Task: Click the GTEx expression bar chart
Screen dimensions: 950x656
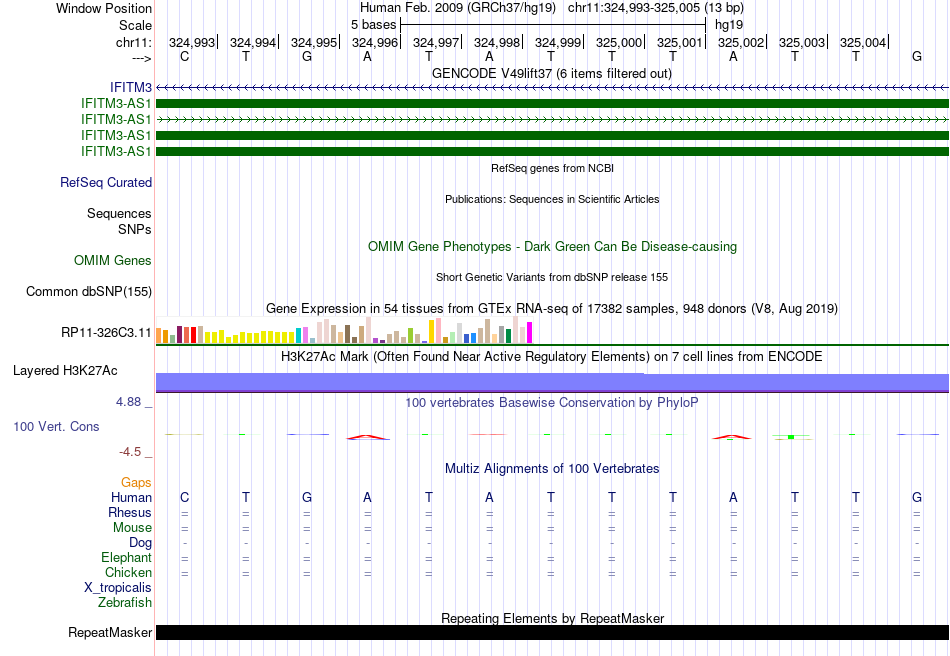Action: point(344,330)
